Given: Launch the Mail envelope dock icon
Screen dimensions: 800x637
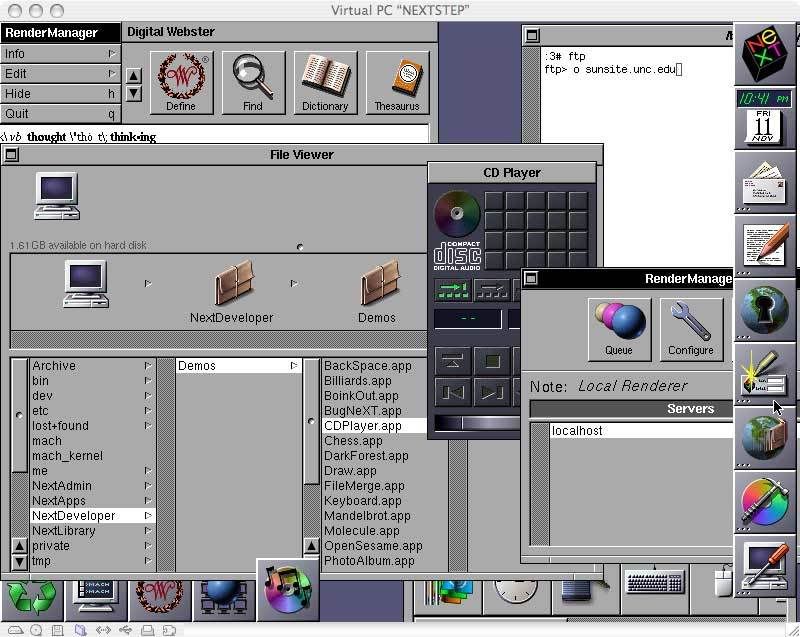Looking at the screenshot, I should point(763,183).
